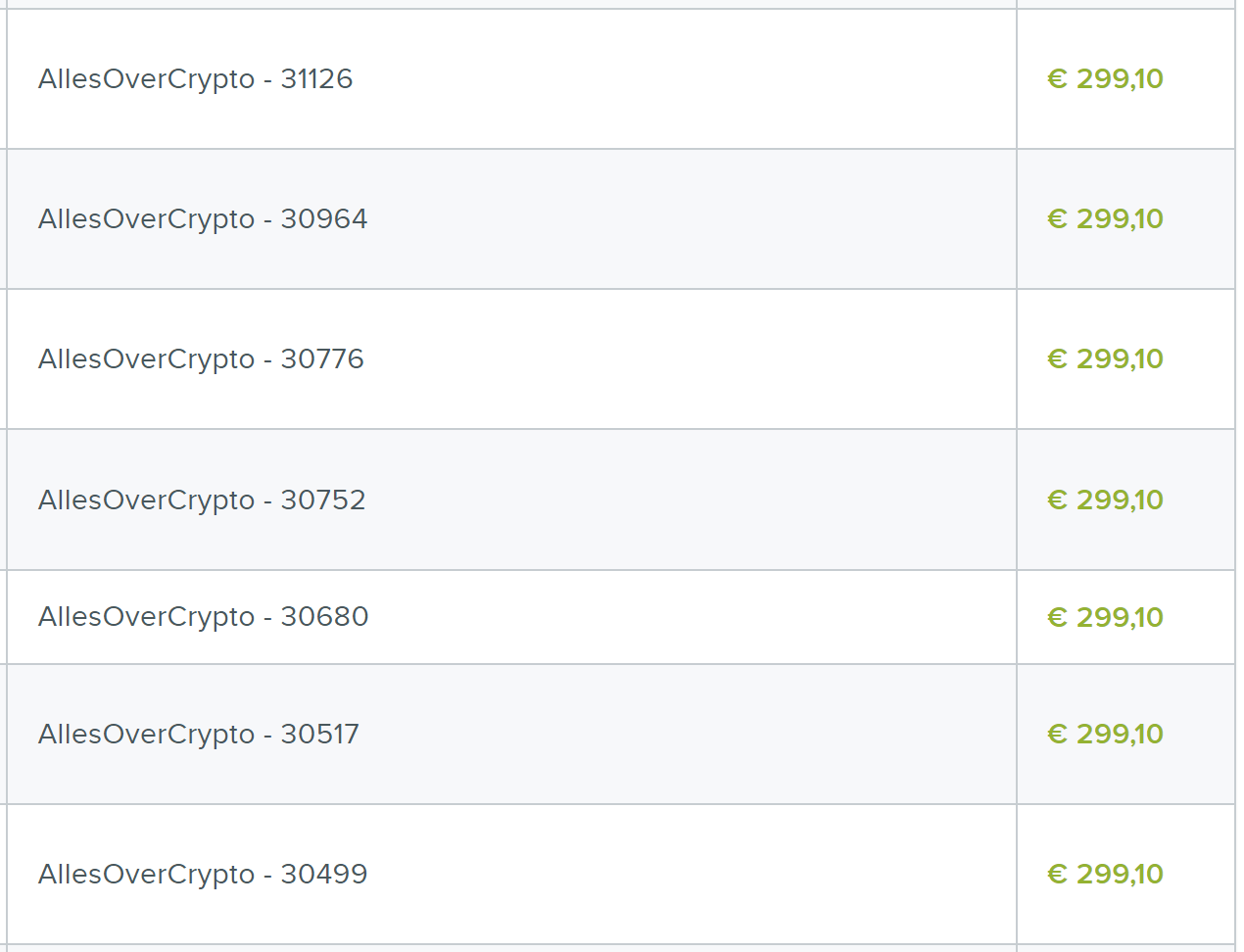Screen dimensions: 1244x952
Task: Click the € 299,10 amount in row 30680
Action: [x=1105, y=617]
